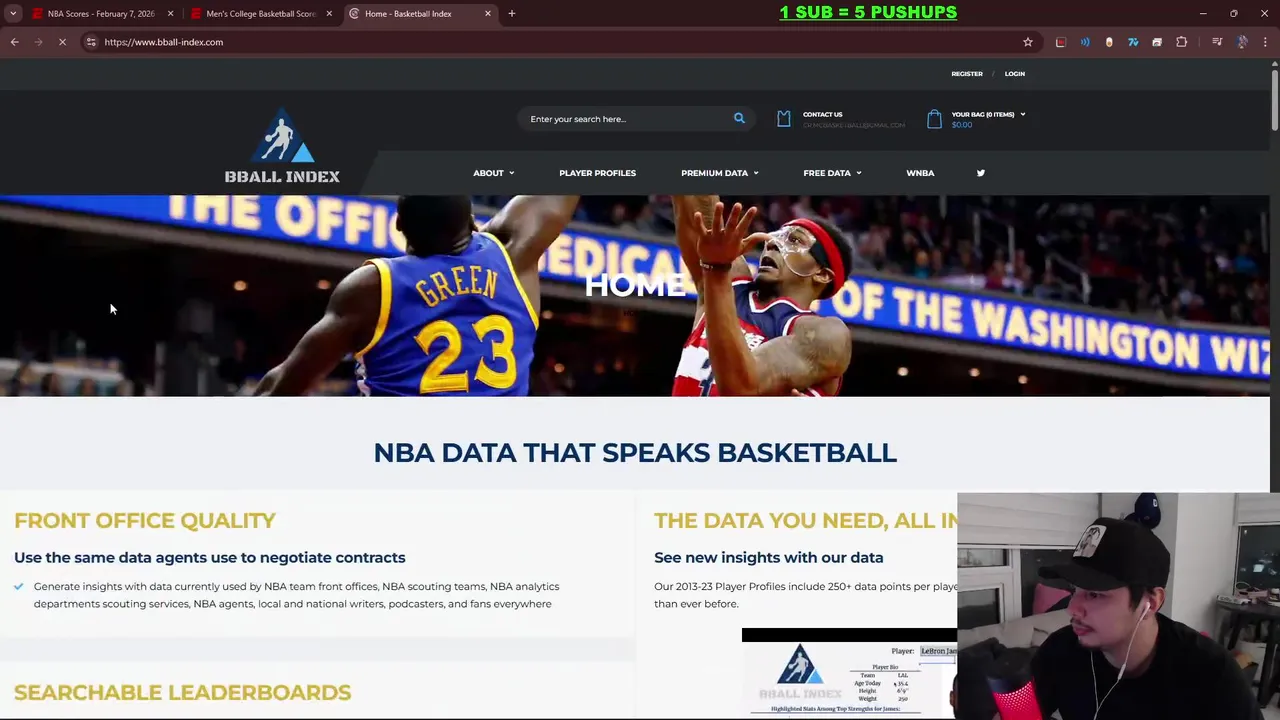Click the BBall Index logo
The width and height of the screenshot is (1280, 720).
point(282,146)
